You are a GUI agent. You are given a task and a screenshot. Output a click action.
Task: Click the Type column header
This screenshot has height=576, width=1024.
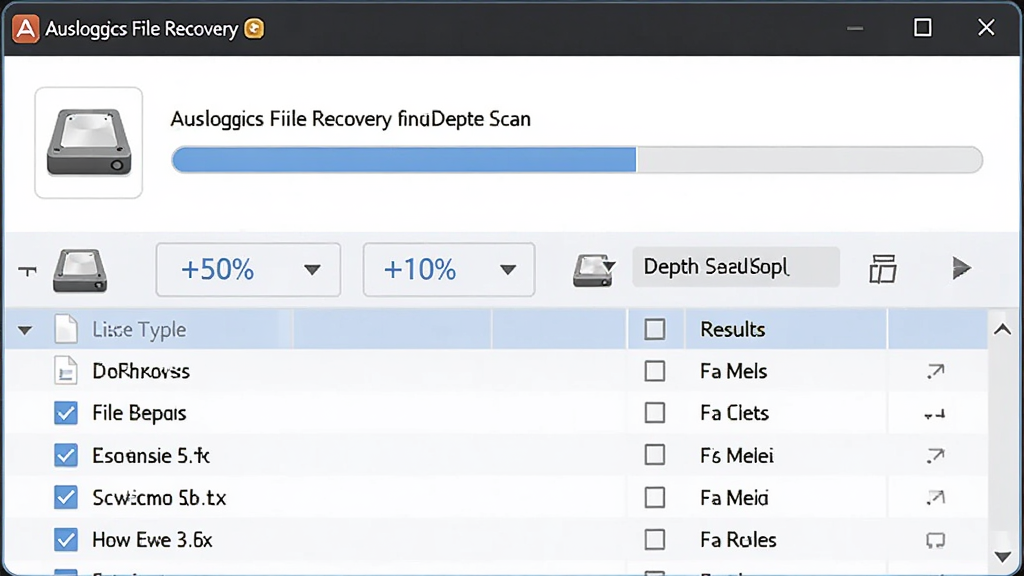139,330
